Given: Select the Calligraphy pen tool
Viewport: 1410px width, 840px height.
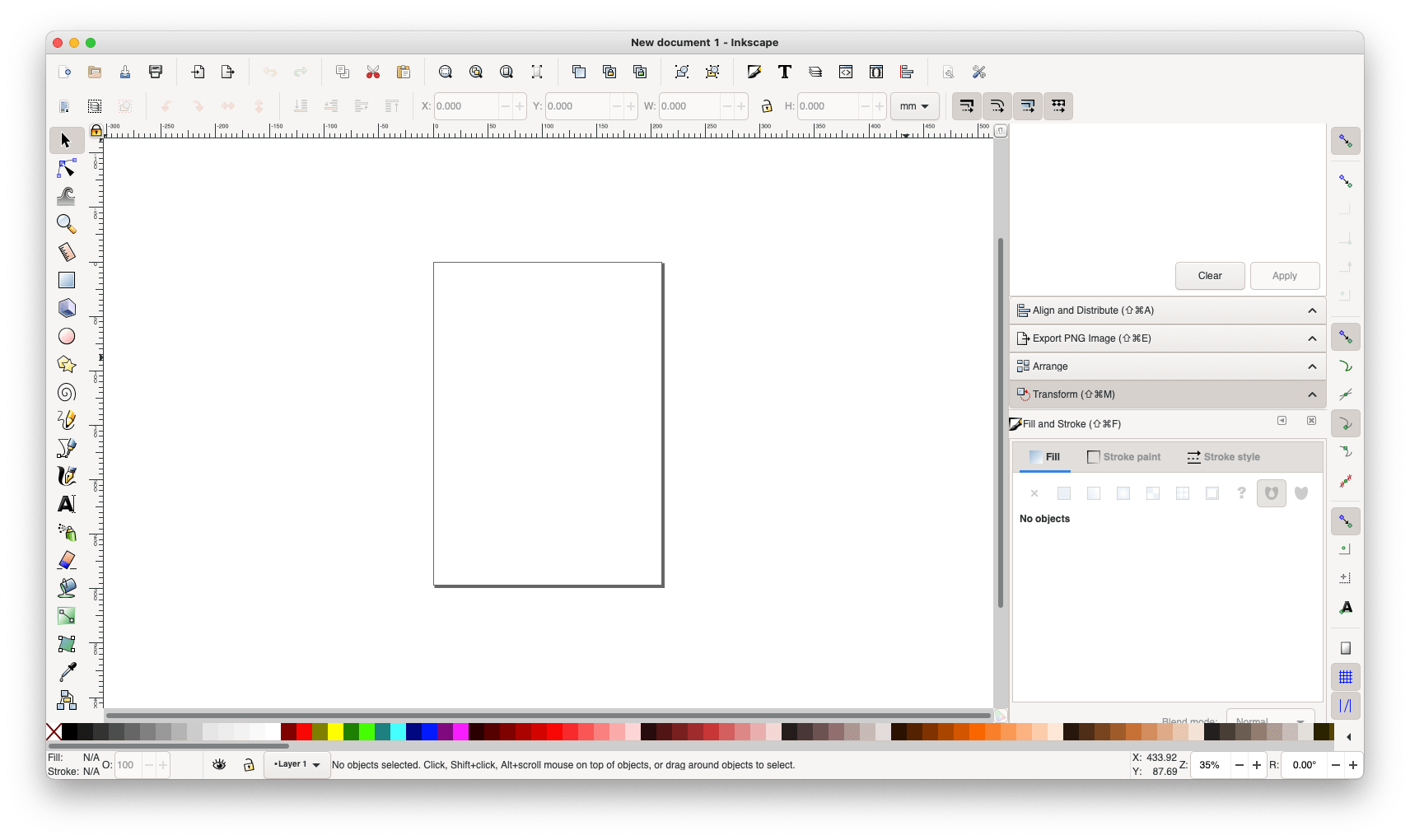Looking at the screenshot, I should 67,475.
